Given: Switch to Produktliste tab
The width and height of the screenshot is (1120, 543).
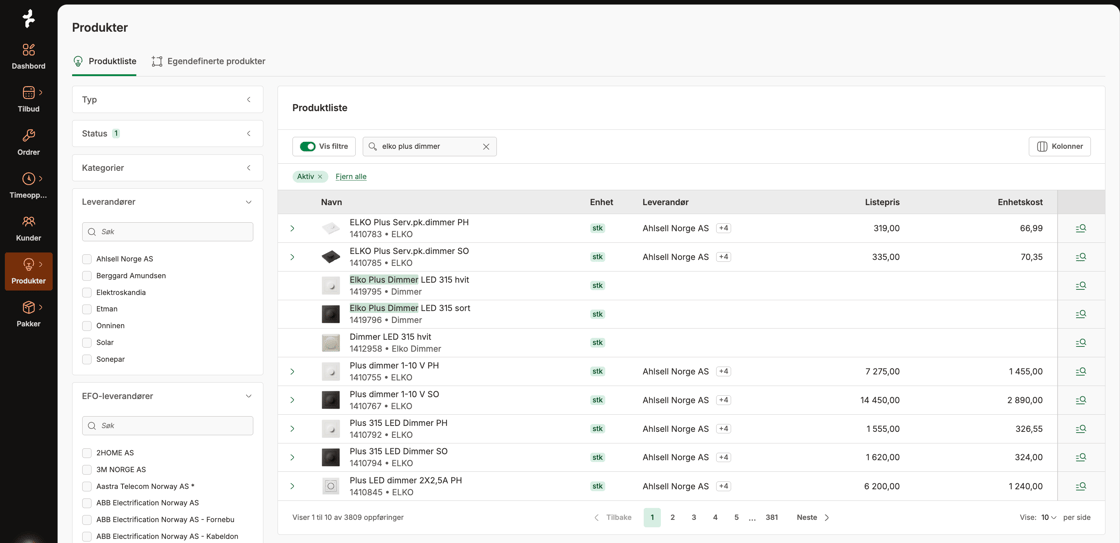Looking at the screenshot, I should 104,61.
